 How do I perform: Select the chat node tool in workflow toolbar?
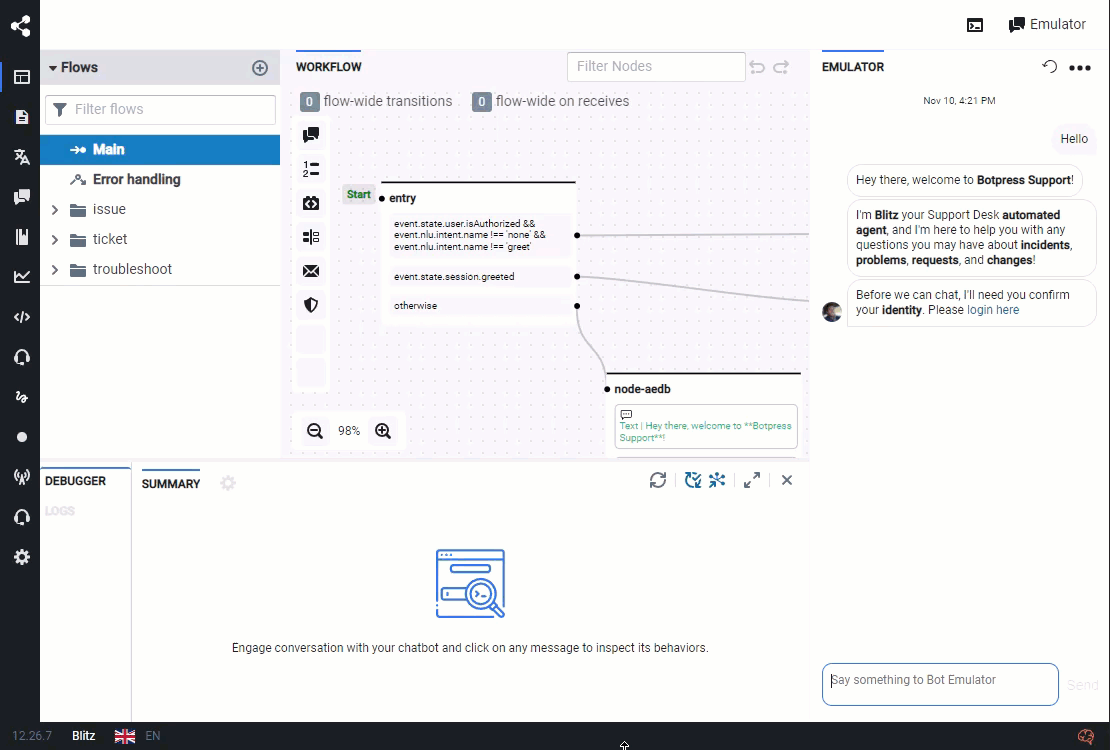click(x=311, y=133)
